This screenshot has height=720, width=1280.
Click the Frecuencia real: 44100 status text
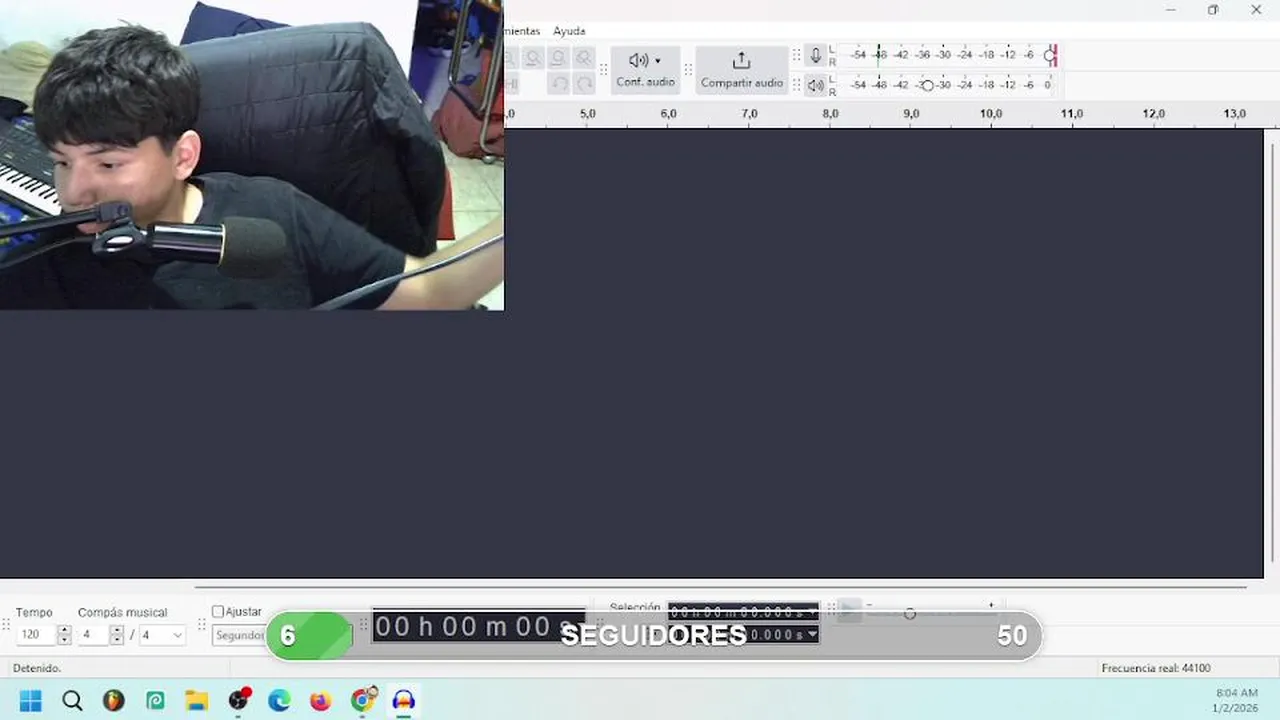point(1156,668)
